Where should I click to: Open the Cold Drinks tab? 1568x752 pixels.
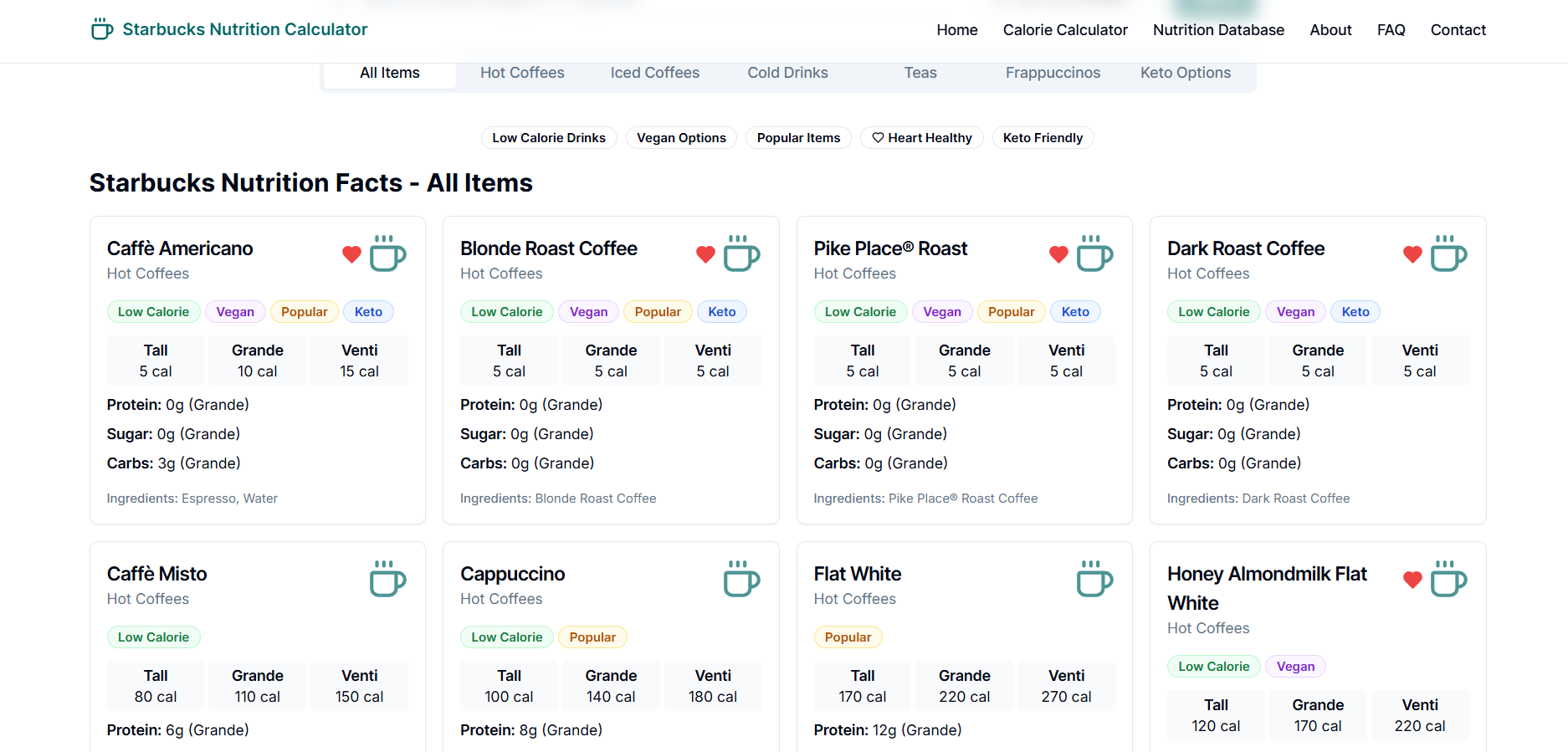tap(787, 73)
